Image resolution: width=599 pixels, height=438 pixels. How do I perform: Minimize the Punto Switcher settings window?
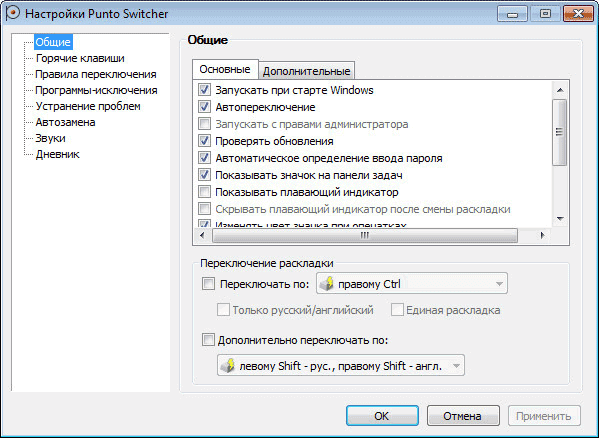tap(512, 14)
